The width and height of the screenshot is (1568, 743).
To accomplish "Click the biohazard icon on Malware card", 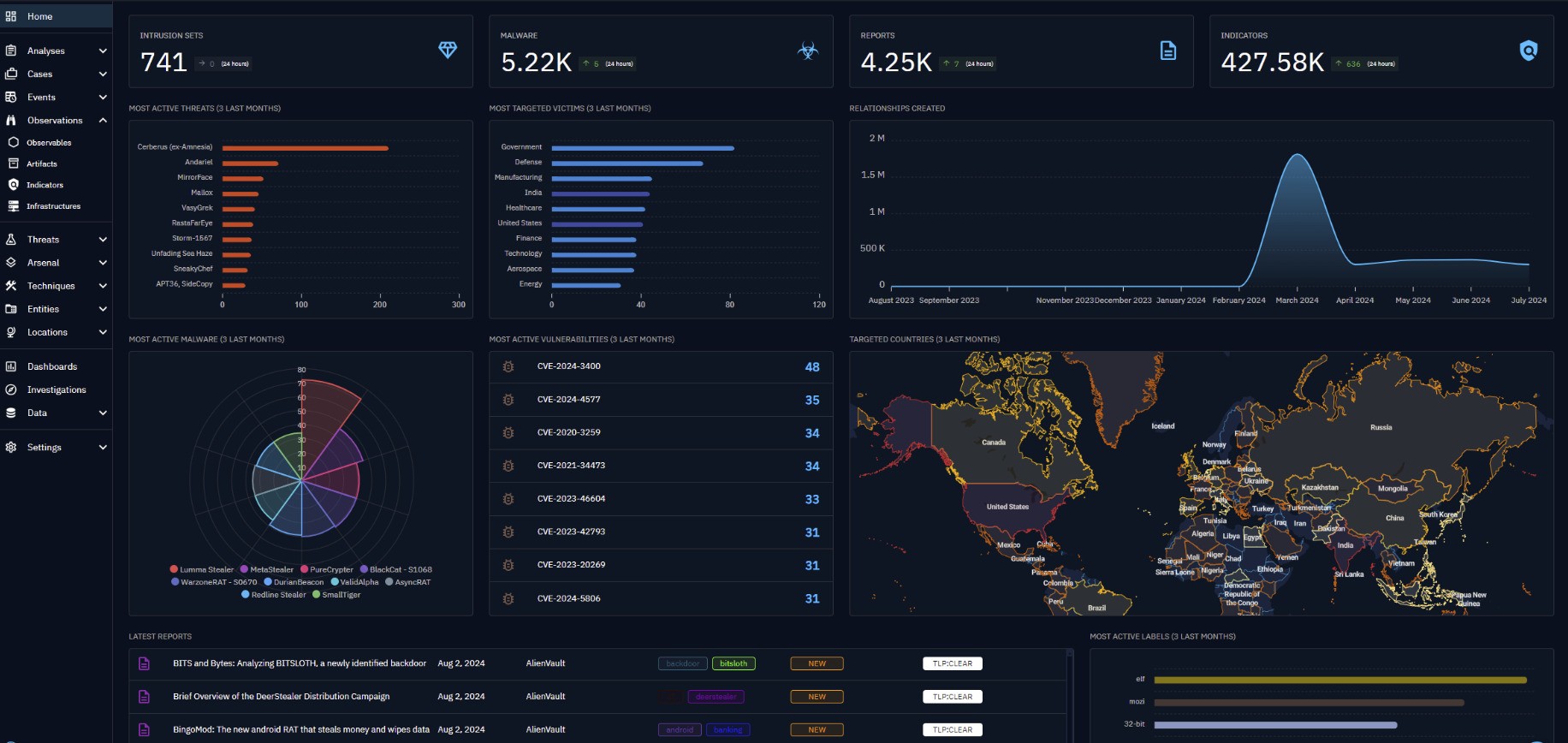I will tap(807, 51).
